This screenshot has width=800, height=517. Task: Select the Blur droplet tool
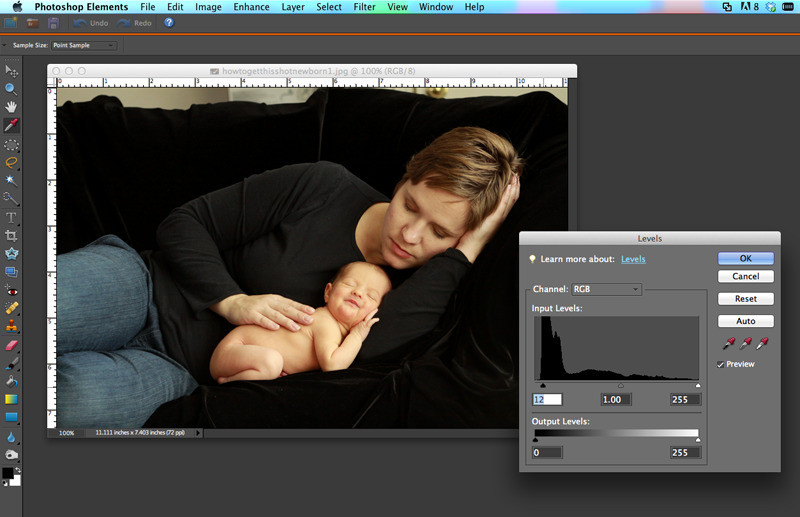pyautogui.click(x=11, y=437)
